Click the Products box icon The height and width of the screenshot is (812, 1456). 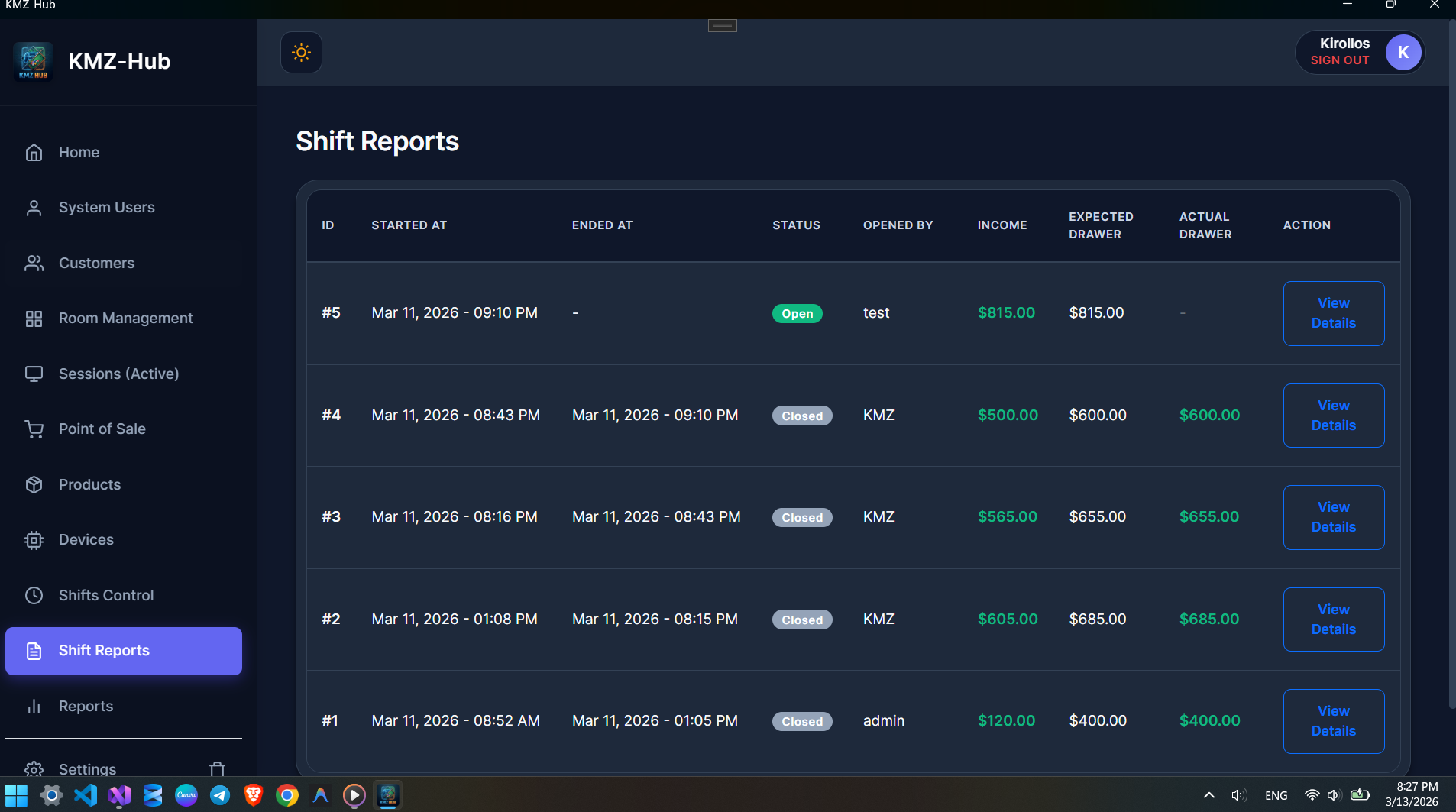coord(34,484)
